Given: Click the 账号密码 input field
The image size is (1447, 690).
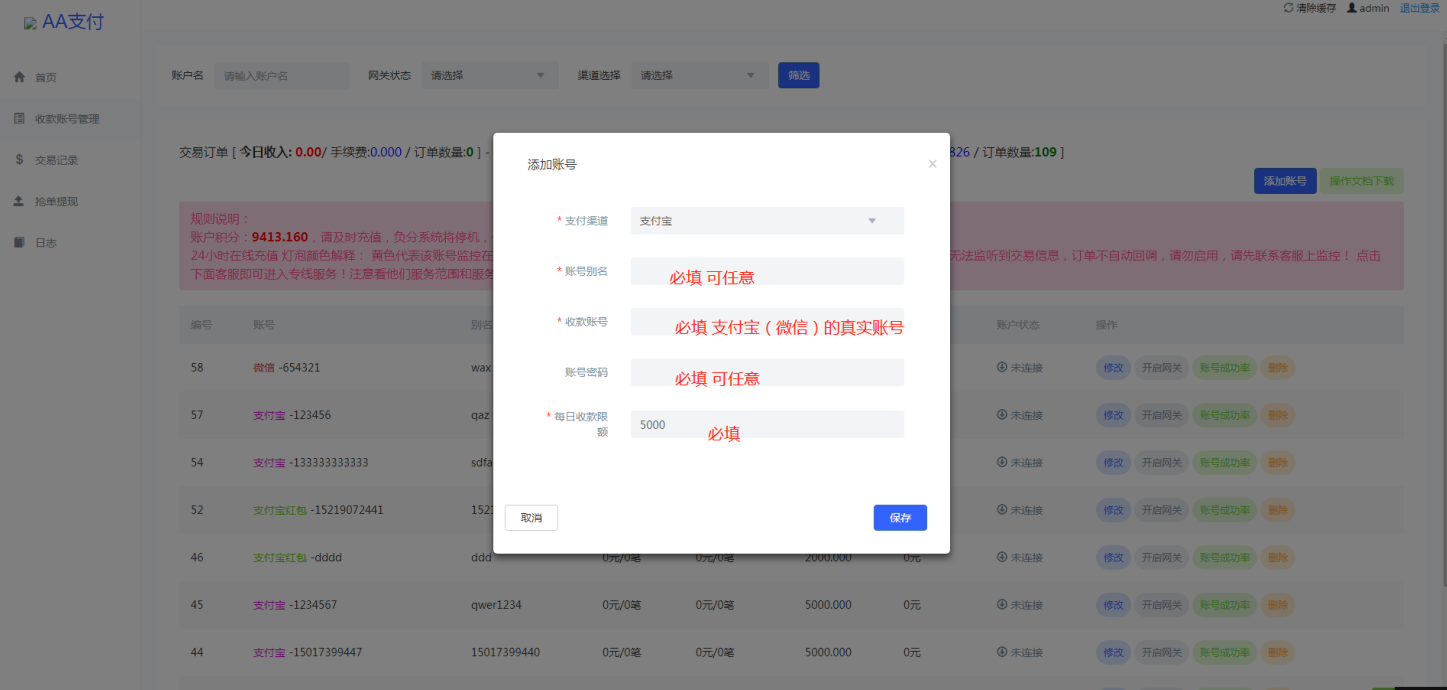Looking at the screenshot, I should coord(766,373).
